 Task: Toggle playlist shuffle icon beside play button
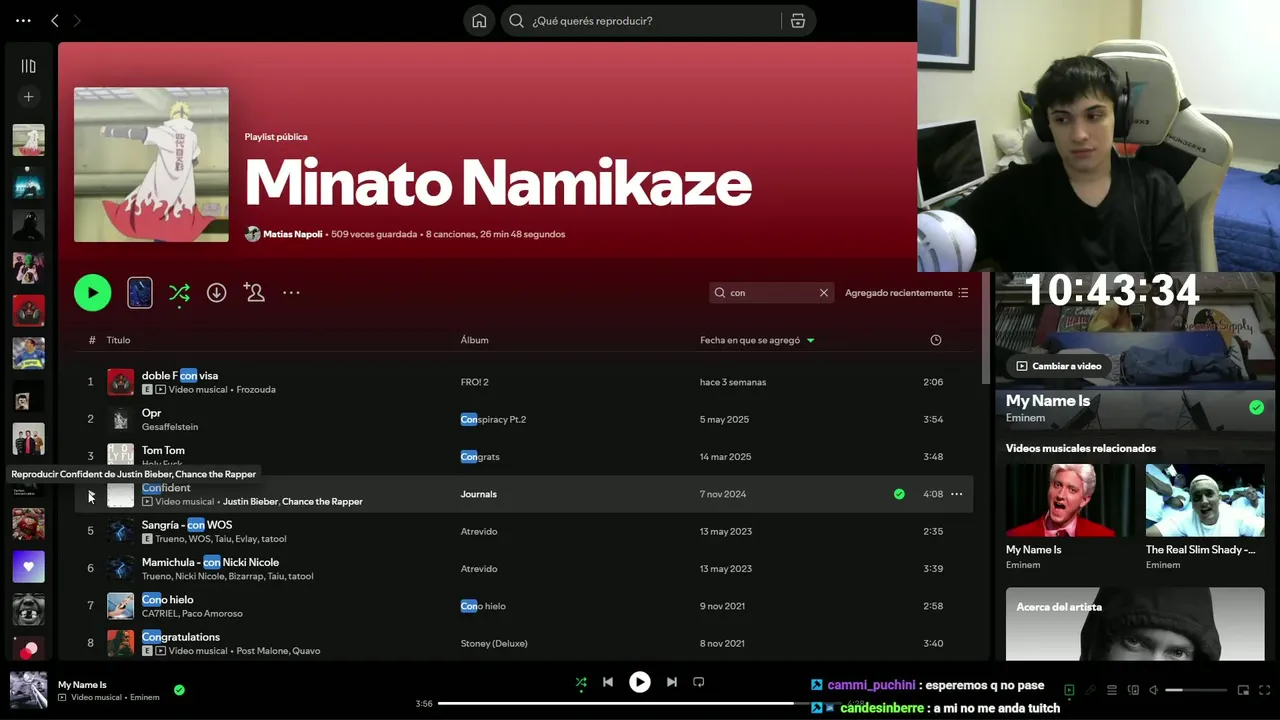(x=179, y=293)
